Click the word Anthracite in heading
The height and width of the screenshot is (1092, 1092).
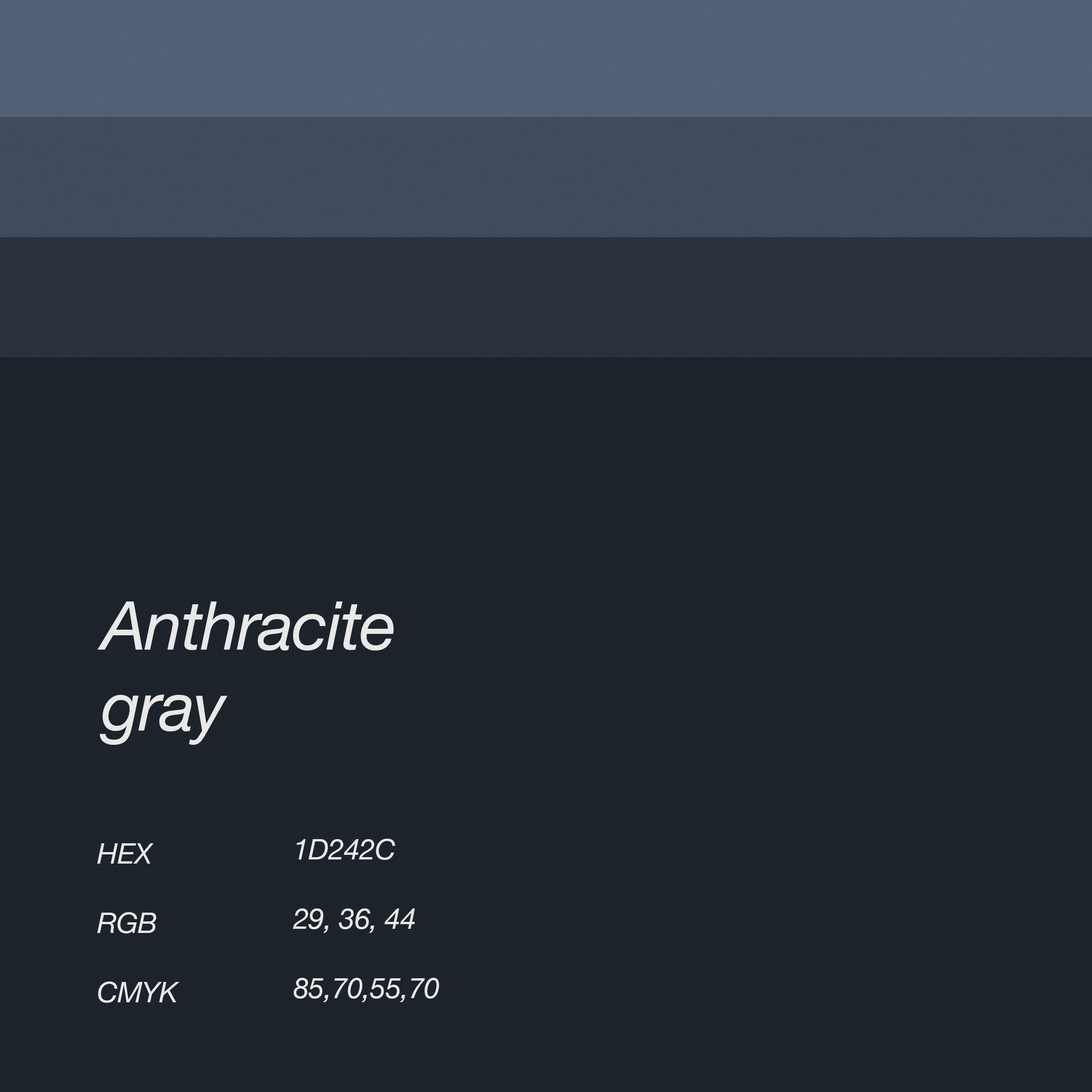(247, 626)
